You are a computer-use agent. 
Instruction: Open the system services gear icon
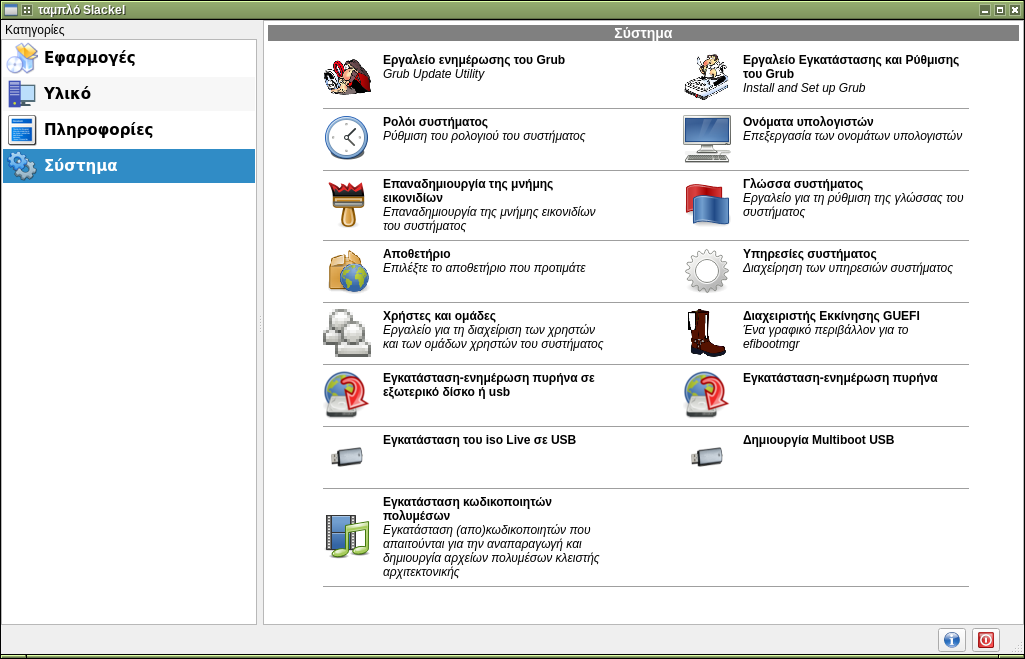click(707, 271)
